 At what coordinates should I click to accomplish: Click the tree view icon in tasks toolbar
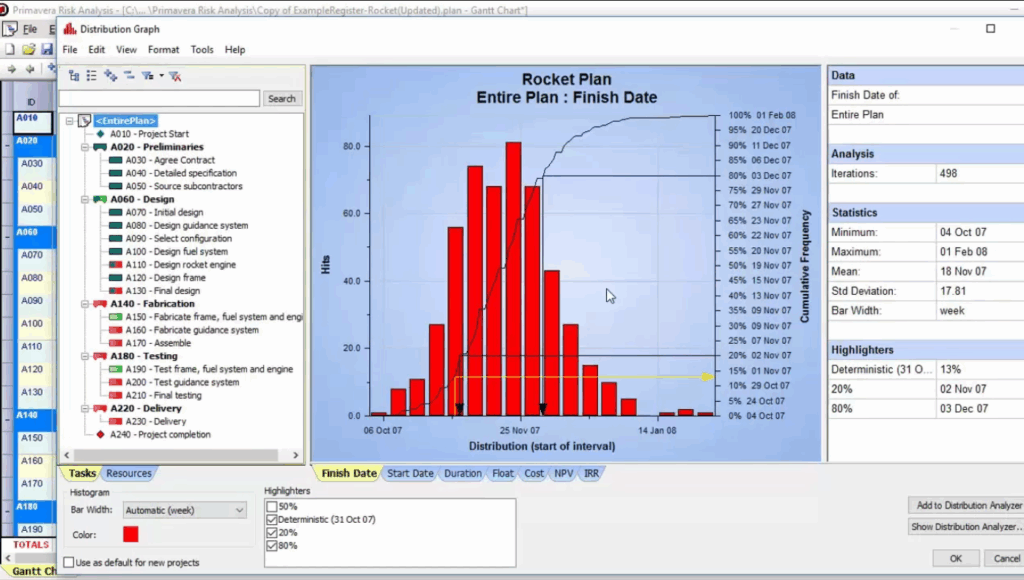pos(74,76)
